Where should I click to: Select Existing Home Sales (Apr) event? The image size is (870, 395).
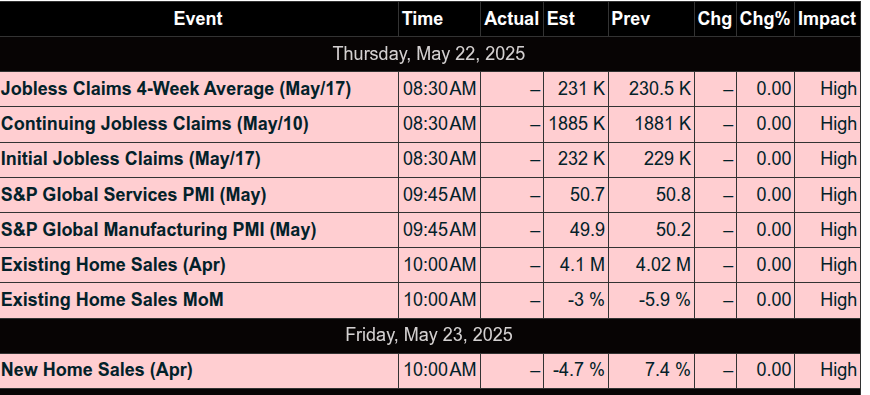click(113, 265)
